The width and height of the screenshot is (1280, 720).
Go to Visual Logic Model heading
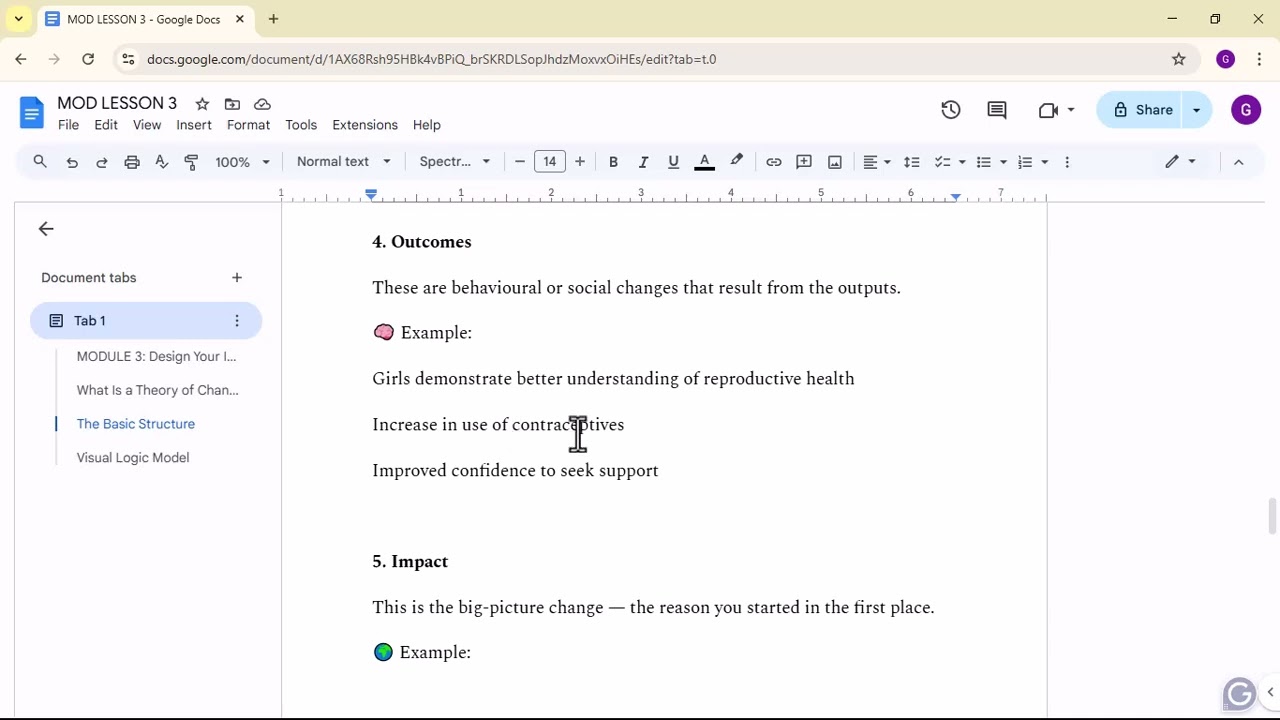pyautogui.click(x=133, y=458)
